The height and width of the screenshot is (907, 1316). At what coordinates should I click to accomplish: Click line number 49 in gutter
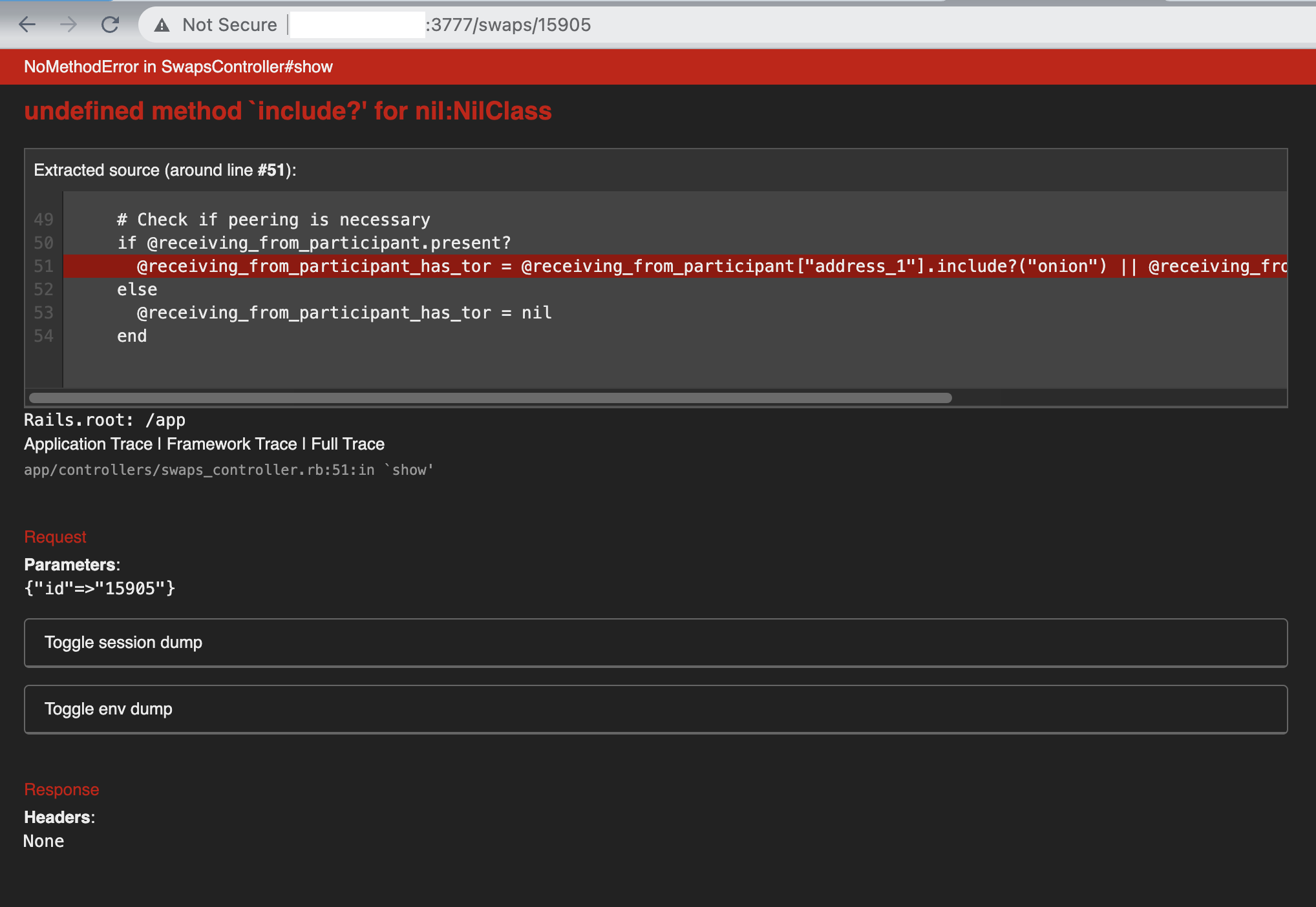43,220
